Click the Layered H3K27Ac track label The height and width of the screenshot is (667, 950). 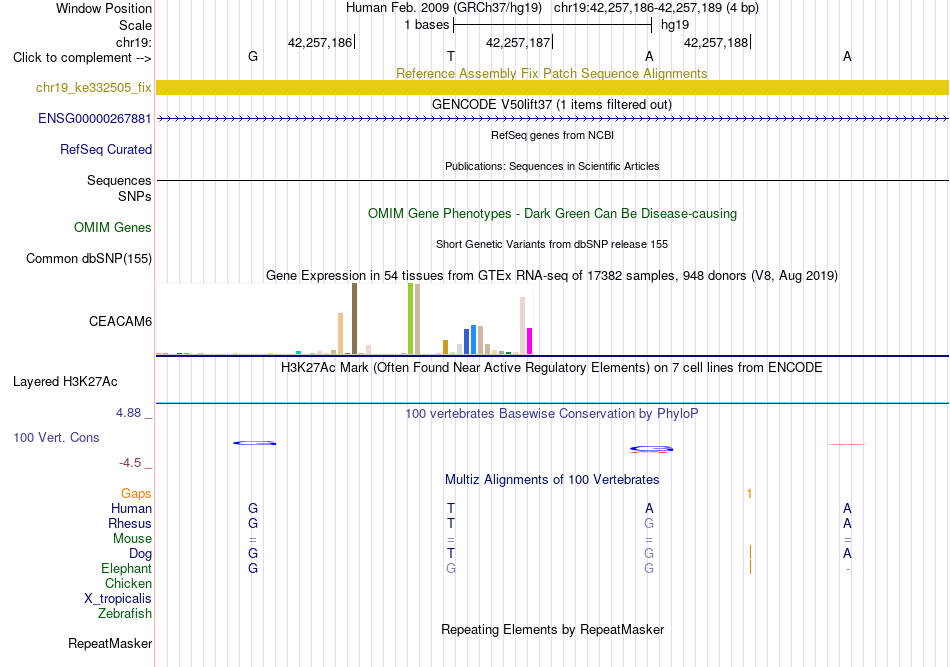(x=65, y=382)
